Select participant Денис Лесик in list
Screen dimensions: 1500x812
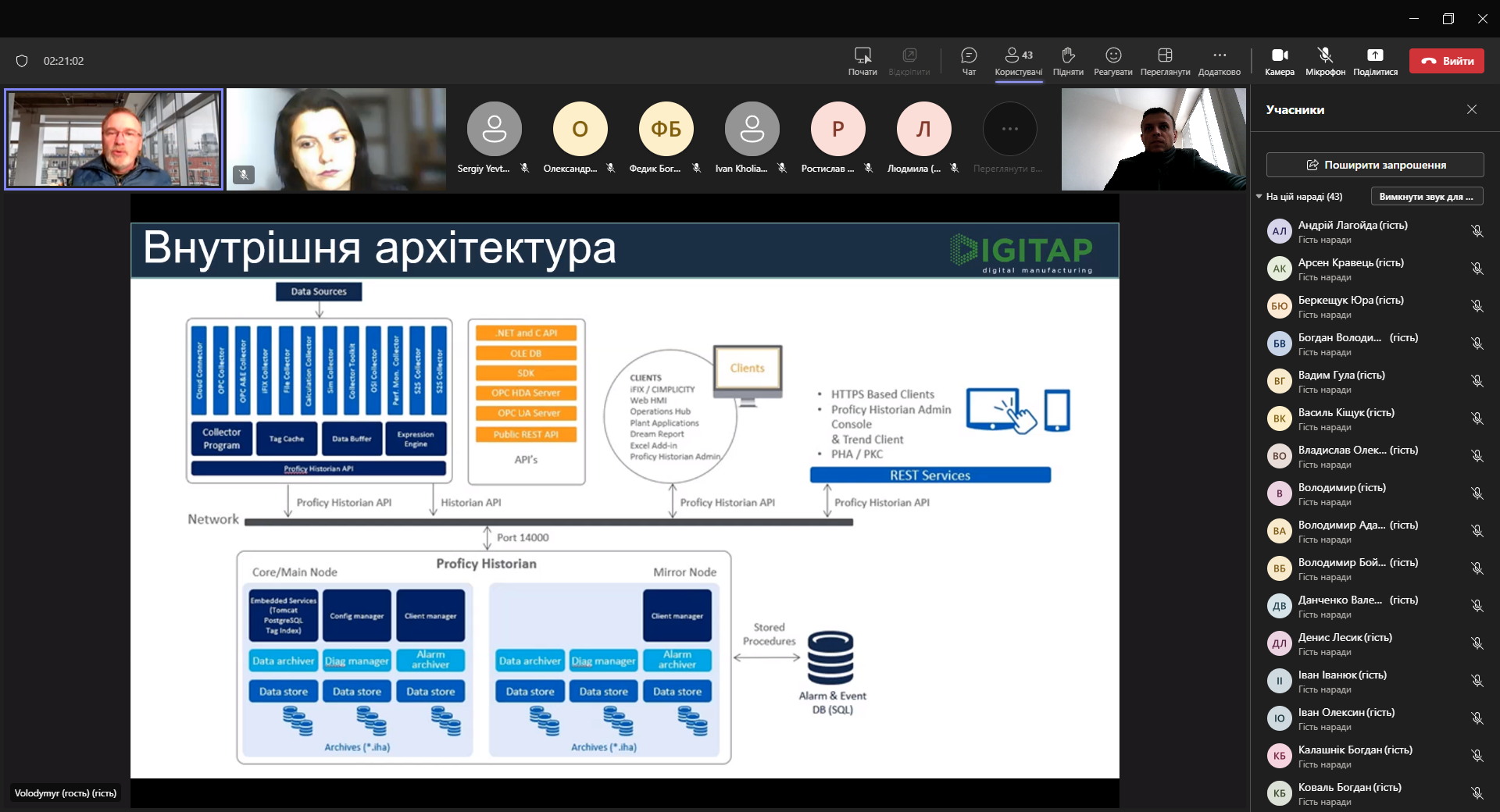1375,643
